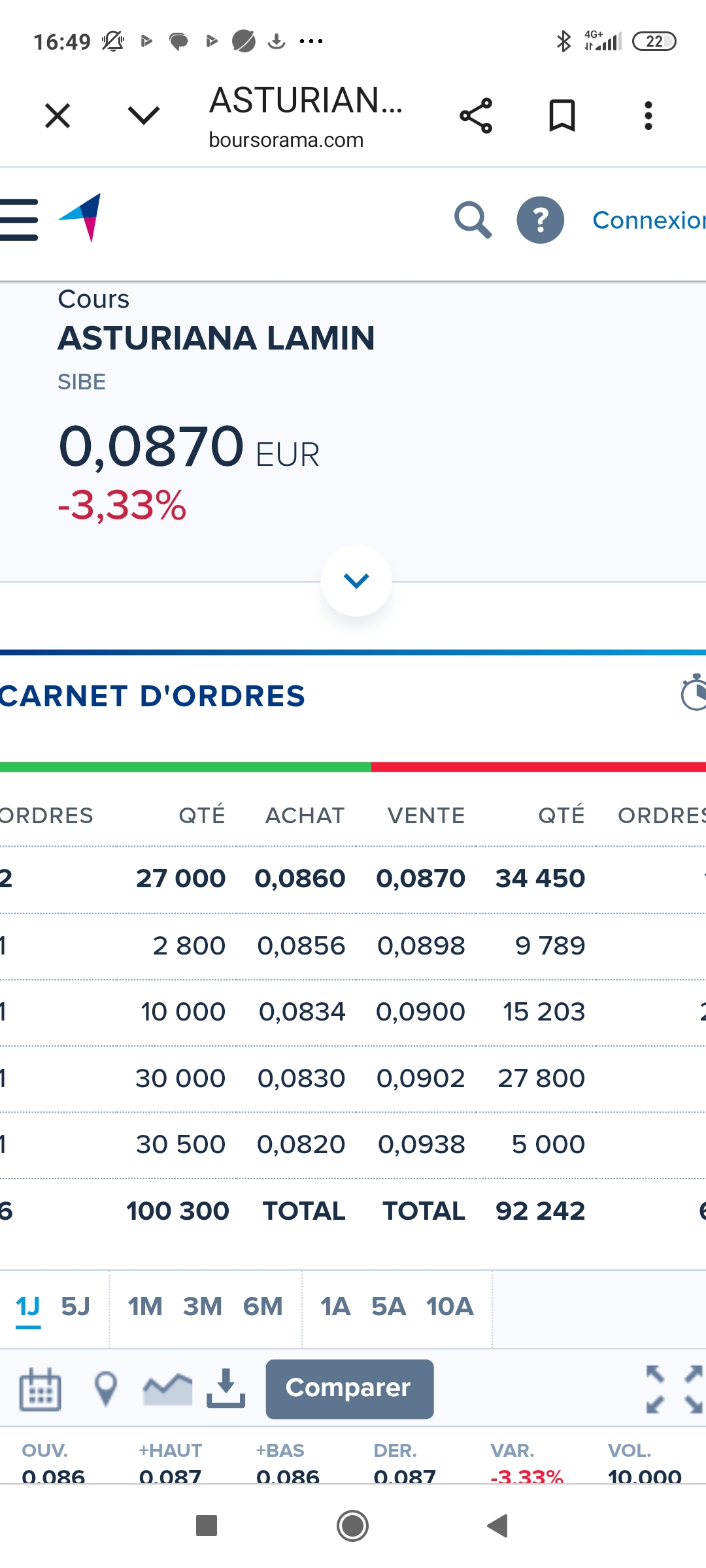Select the 5J chart period
This screenshot has height=1568, width=706.
(76, 1307)
